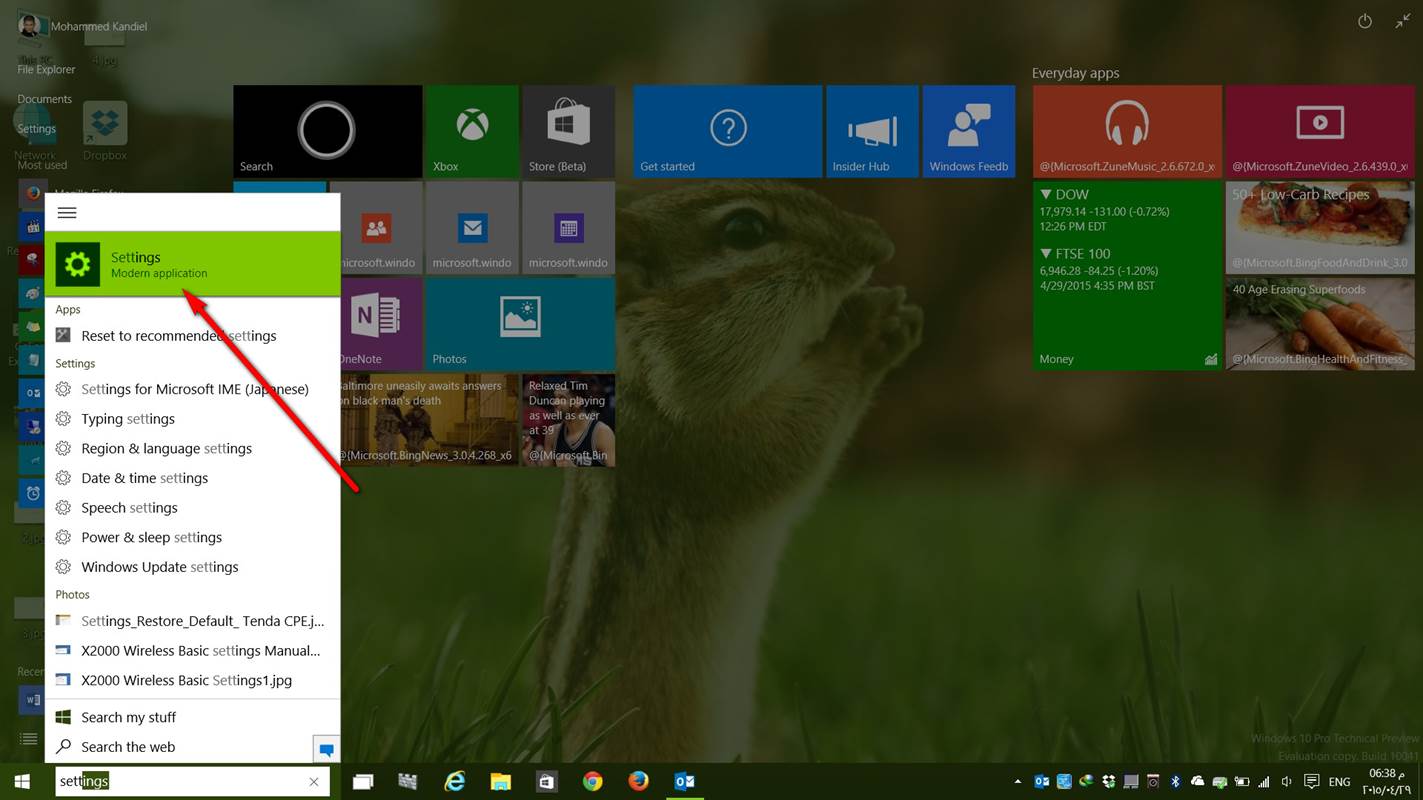Open Settings_Restore_Default_ Tenda CPE photo
Viewport: 1423px width, 800px height.
pos(192,621)
